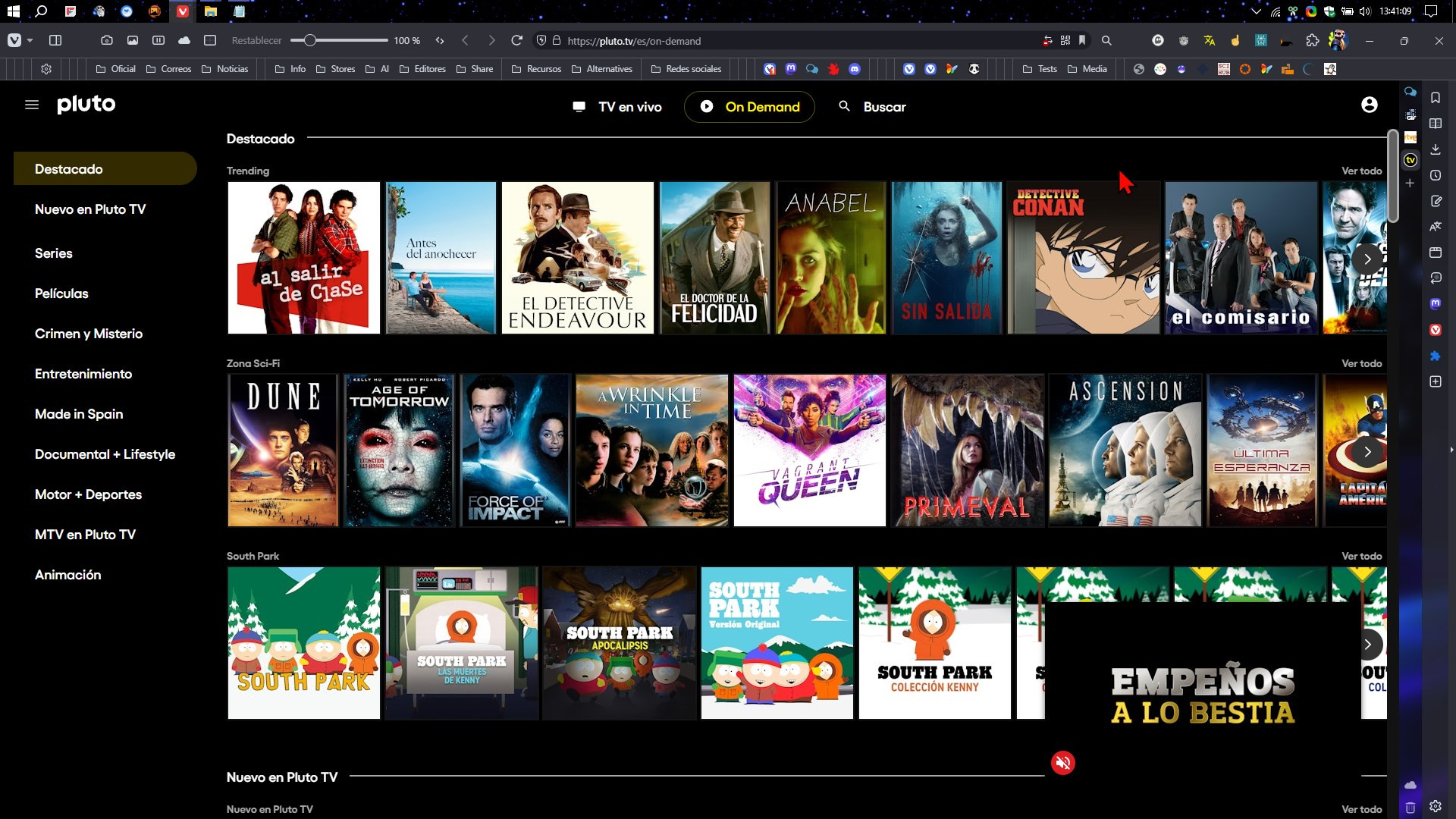Image resolution: width=1456 pixels, height=819 pixels.
Task: Enable On Demand viewing mode
Action: click(749, 106)
